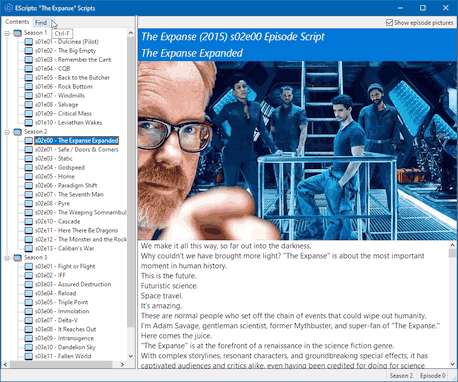
Task: Open s02e10 Cascade episode script
Action: click(57, 222)
